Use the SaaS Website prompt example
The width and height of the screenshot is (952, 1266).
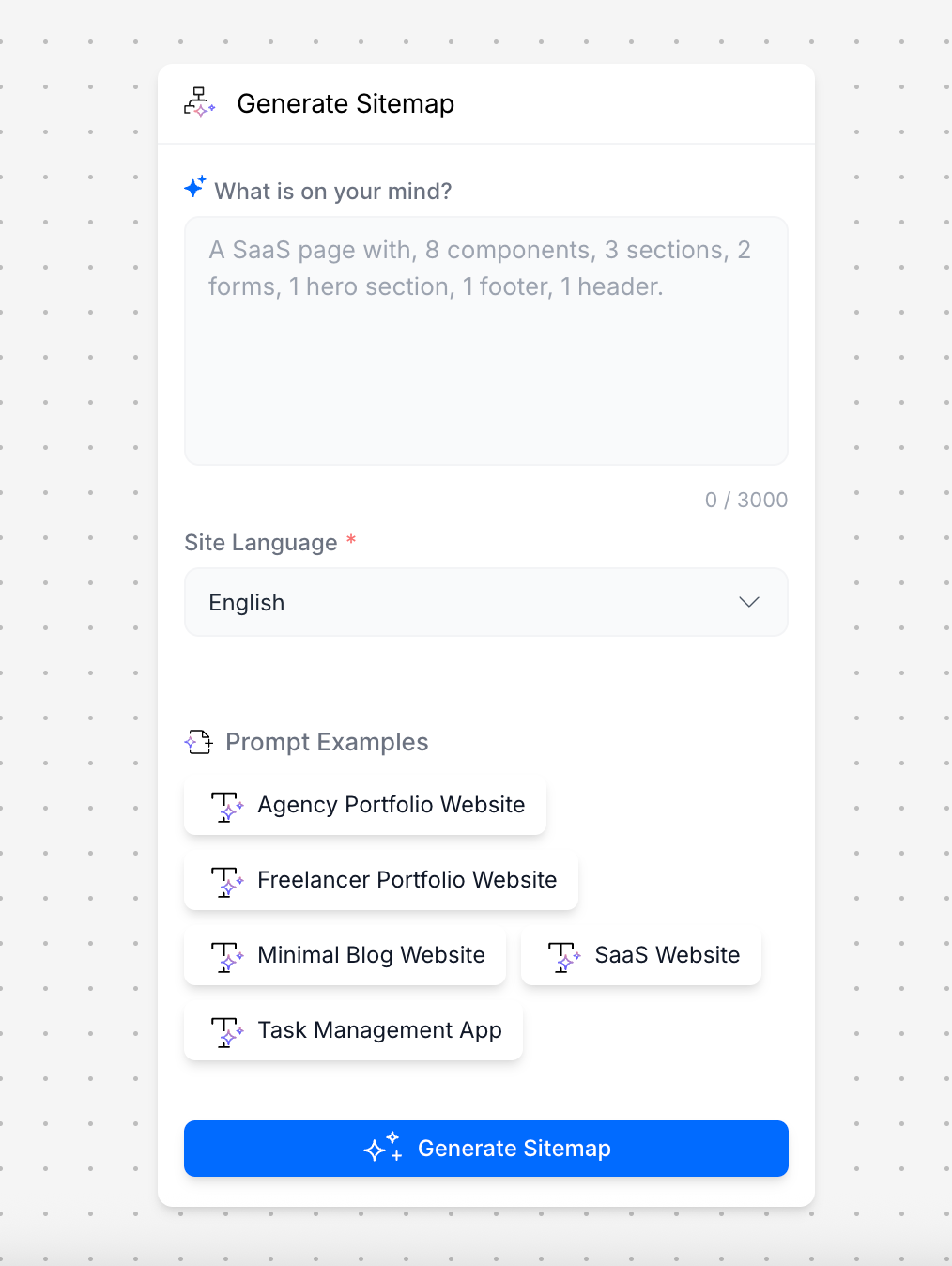click(641, 955)
